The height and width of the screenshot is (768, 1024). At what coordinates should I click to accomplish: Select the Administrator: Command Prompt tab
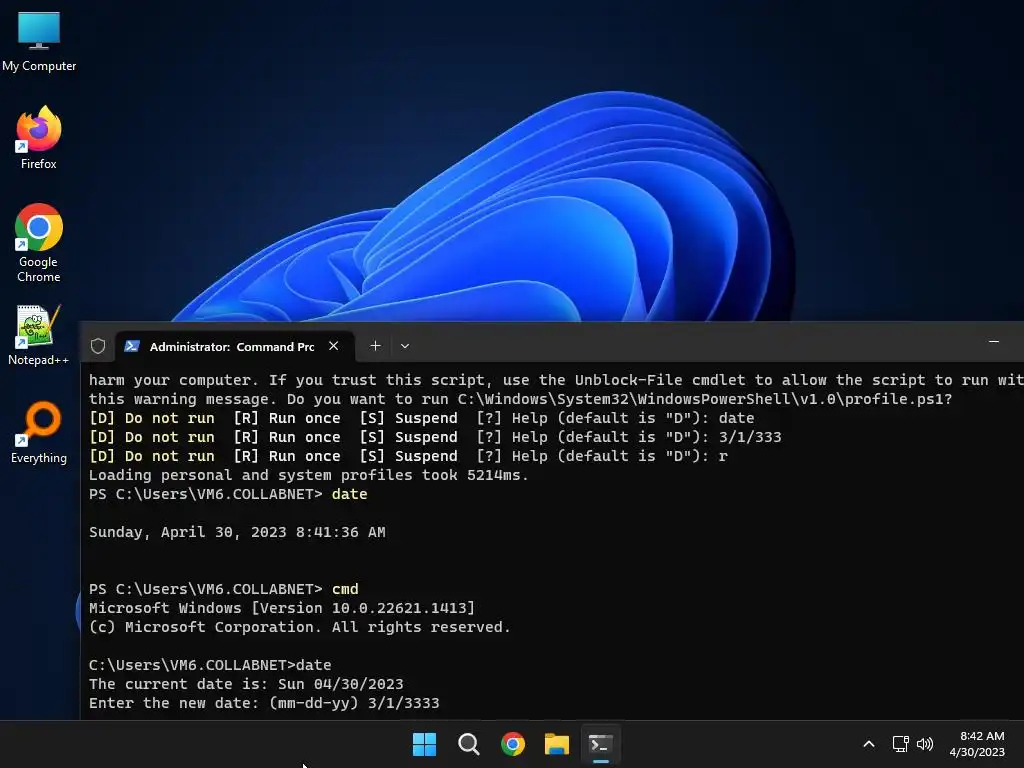[x=232, y=347]
